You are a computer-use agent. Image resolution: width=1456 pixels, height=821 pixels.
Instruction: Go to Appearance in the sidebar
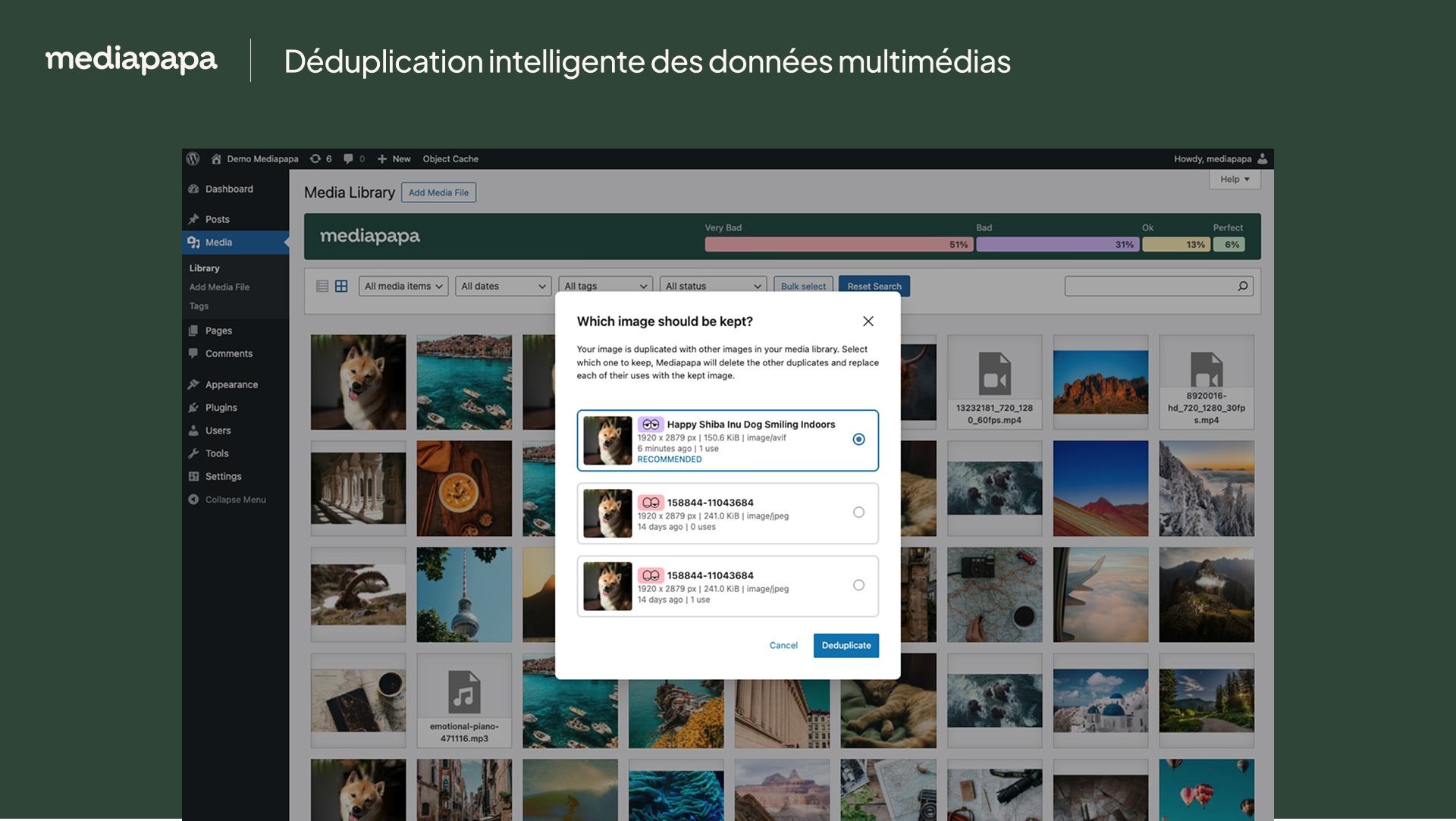(x=231, y=384)
